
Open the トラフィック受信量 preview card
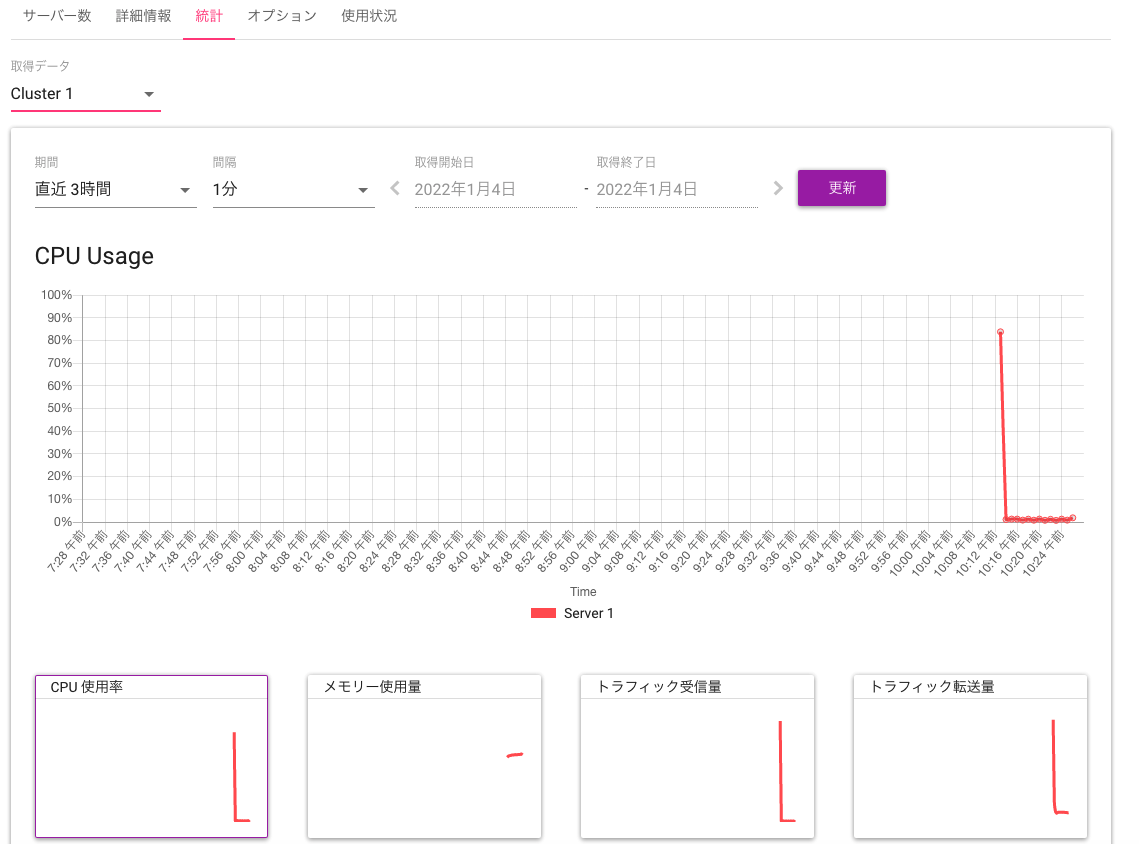[x=697, y=757]
